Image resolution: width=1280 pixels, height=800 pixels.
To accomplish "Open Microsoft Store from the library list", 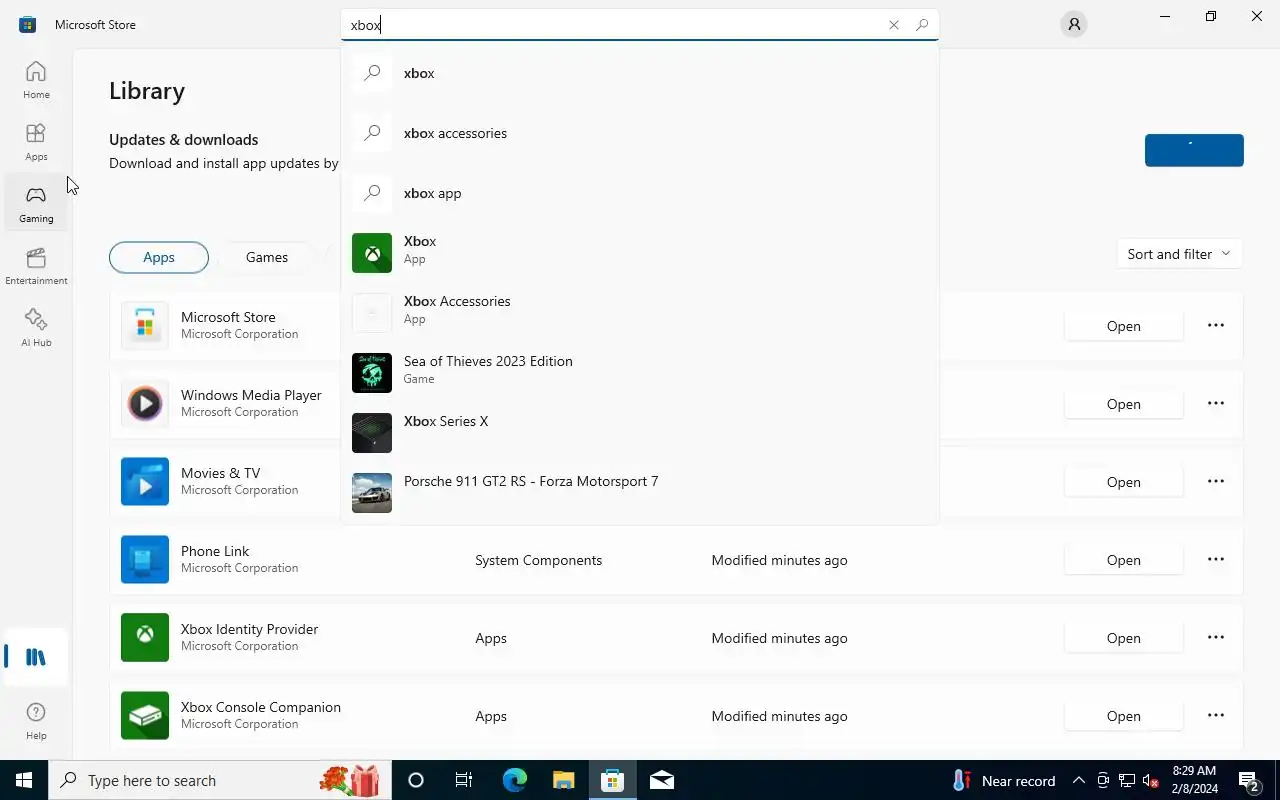I will coord(1123,326).
